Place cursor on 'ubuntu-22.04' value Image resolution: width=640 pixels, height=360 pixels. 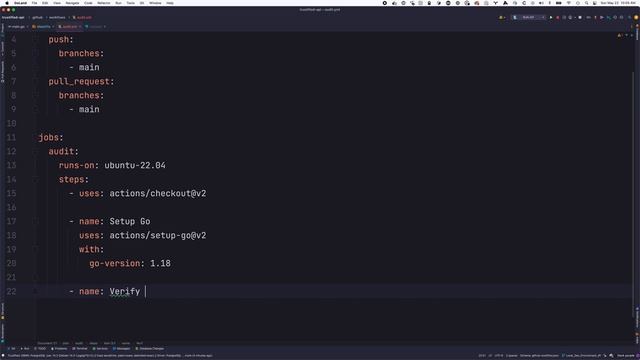135,165
